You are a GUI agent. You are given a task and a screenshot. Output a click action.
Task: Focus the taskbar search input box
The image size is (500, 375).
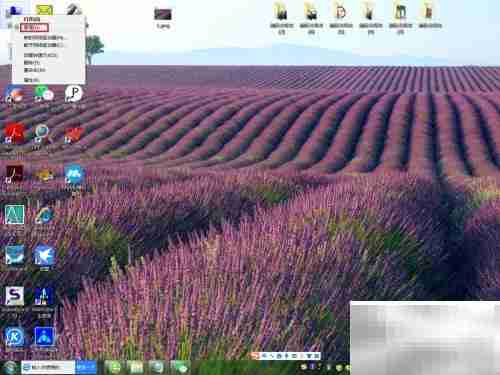(x=48, y=367)
